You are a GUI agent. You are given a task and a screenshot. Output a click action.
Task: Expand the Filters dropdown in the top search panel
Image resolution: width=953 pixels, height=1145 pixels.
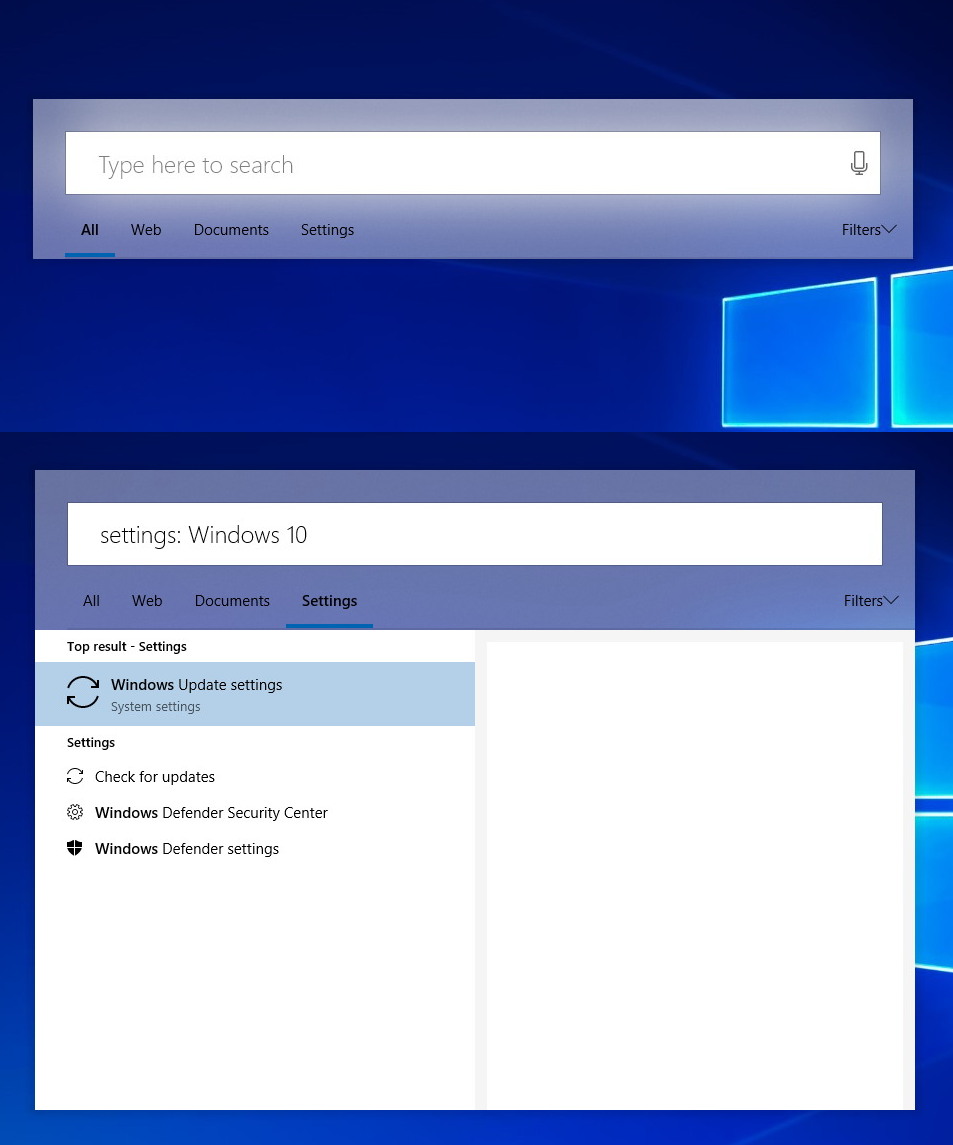tap(868, 229)
